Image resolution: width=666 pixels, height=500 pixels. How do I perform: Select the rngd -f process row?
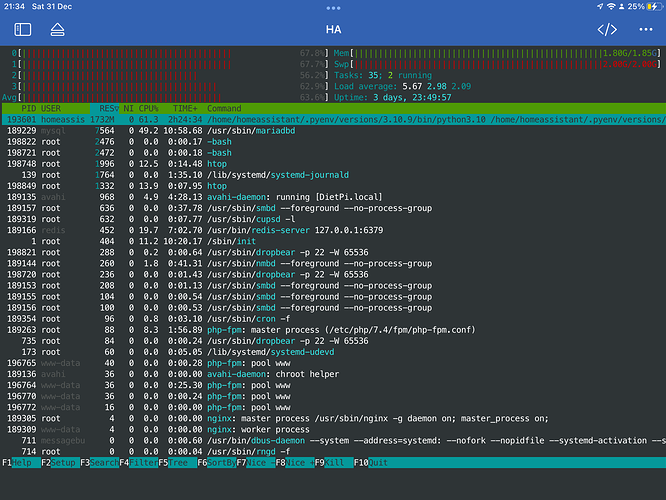(x=333, y=451)
